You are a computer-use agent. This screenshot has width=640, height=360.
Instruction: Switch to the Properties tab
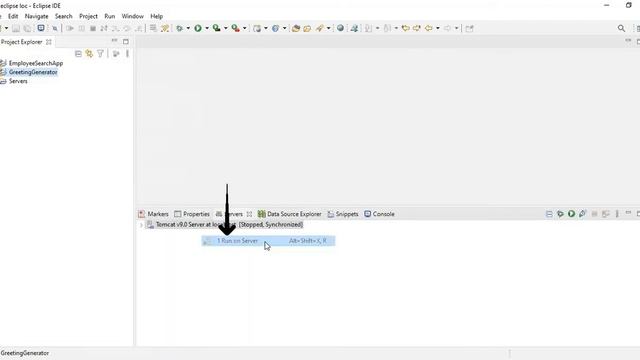[x=192, y=214]
